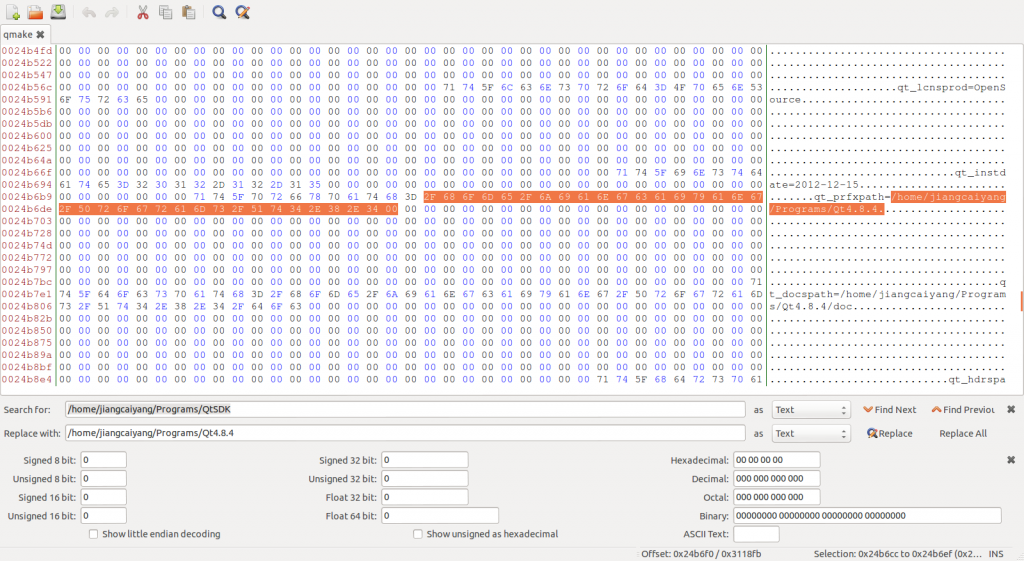Click the Offset status bar entry
This screenshot has height=561, width=1024.
[x=701, y=554]
